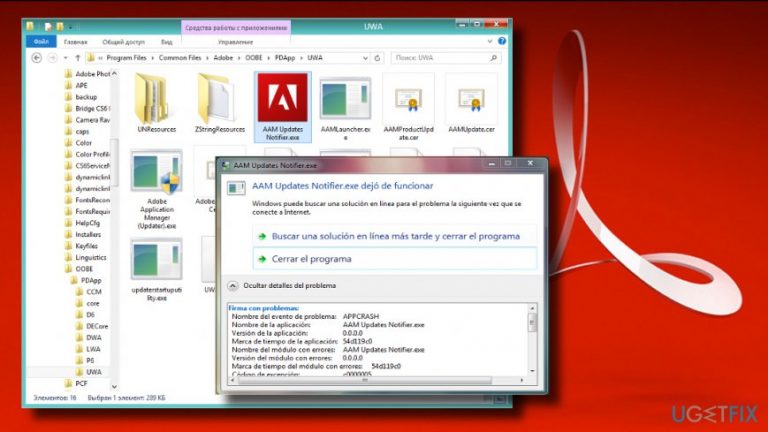The image size is (768, 432).
Task: Click the details box horizontal scrollbar
Action: 364,380
